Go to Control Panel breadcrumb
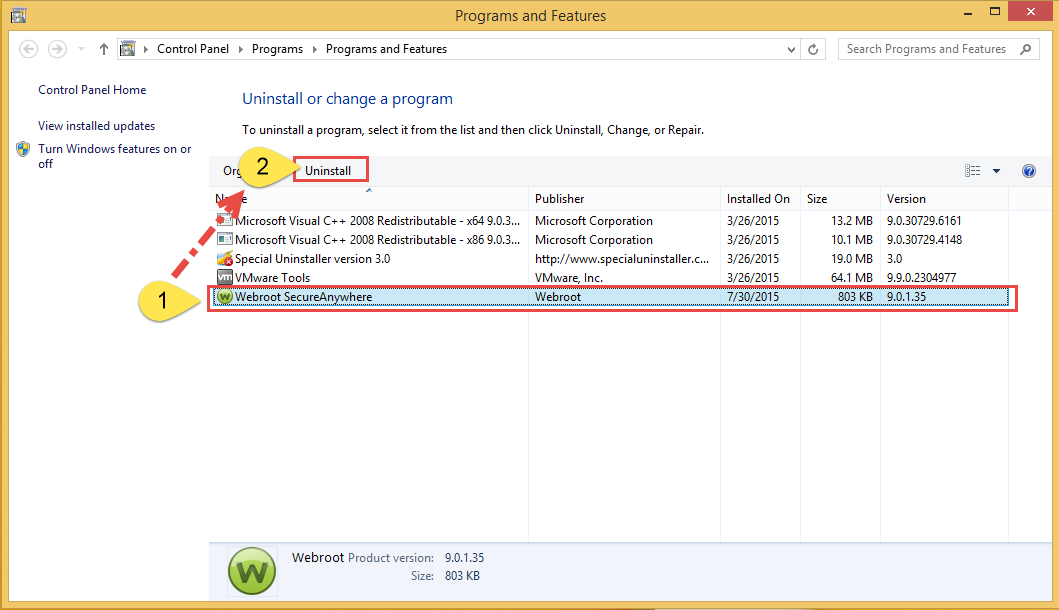Screen dimensions: 1059x610 click(x=193, y=49)
